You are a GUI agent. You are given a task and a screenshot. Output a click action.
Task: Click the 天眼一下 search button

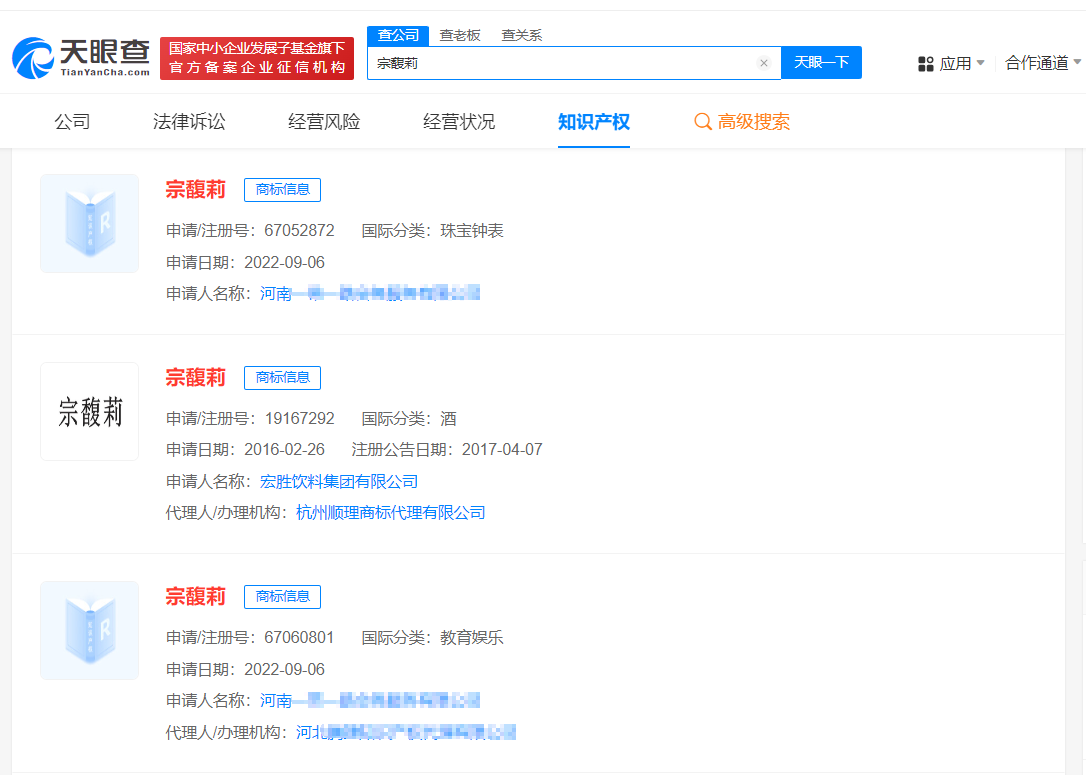tap(821, 62)
